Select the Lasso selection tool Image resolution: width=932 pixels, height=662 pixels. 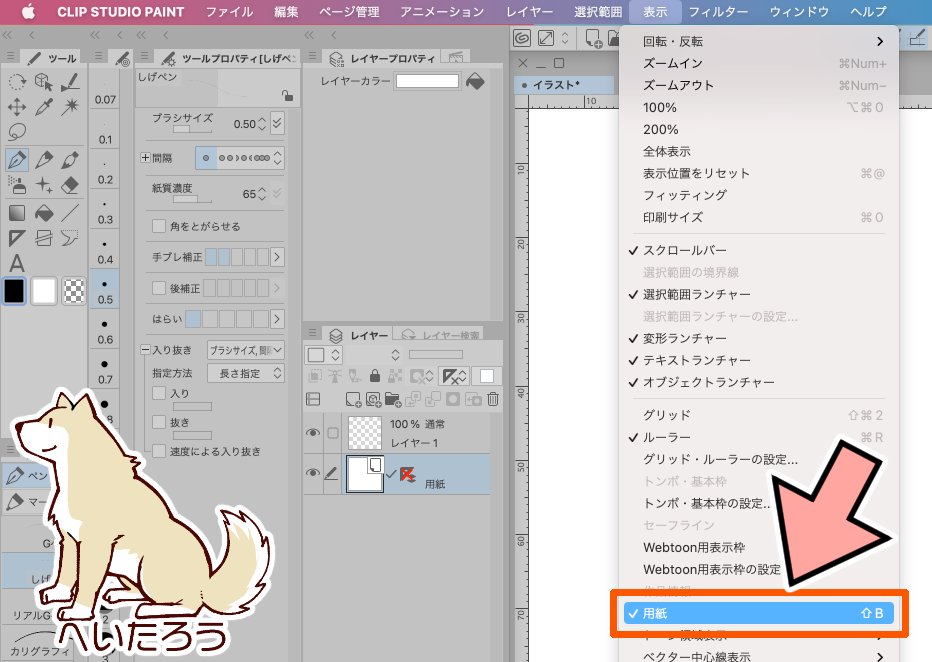pyautogui.click(x=17, y=131)
